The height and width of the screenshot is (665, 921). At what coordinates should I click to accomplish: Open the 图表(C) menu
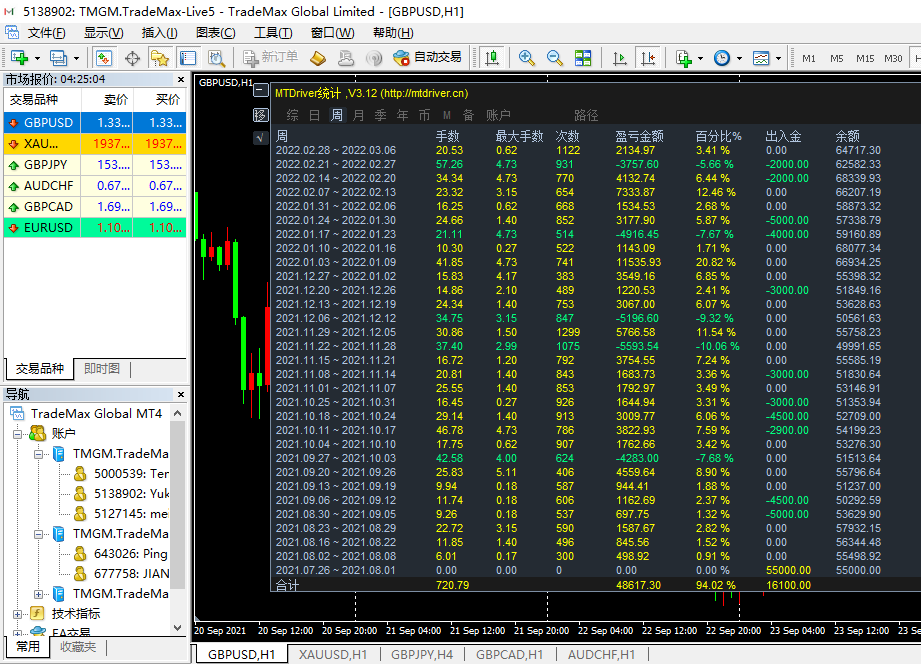tap(215, 33)
